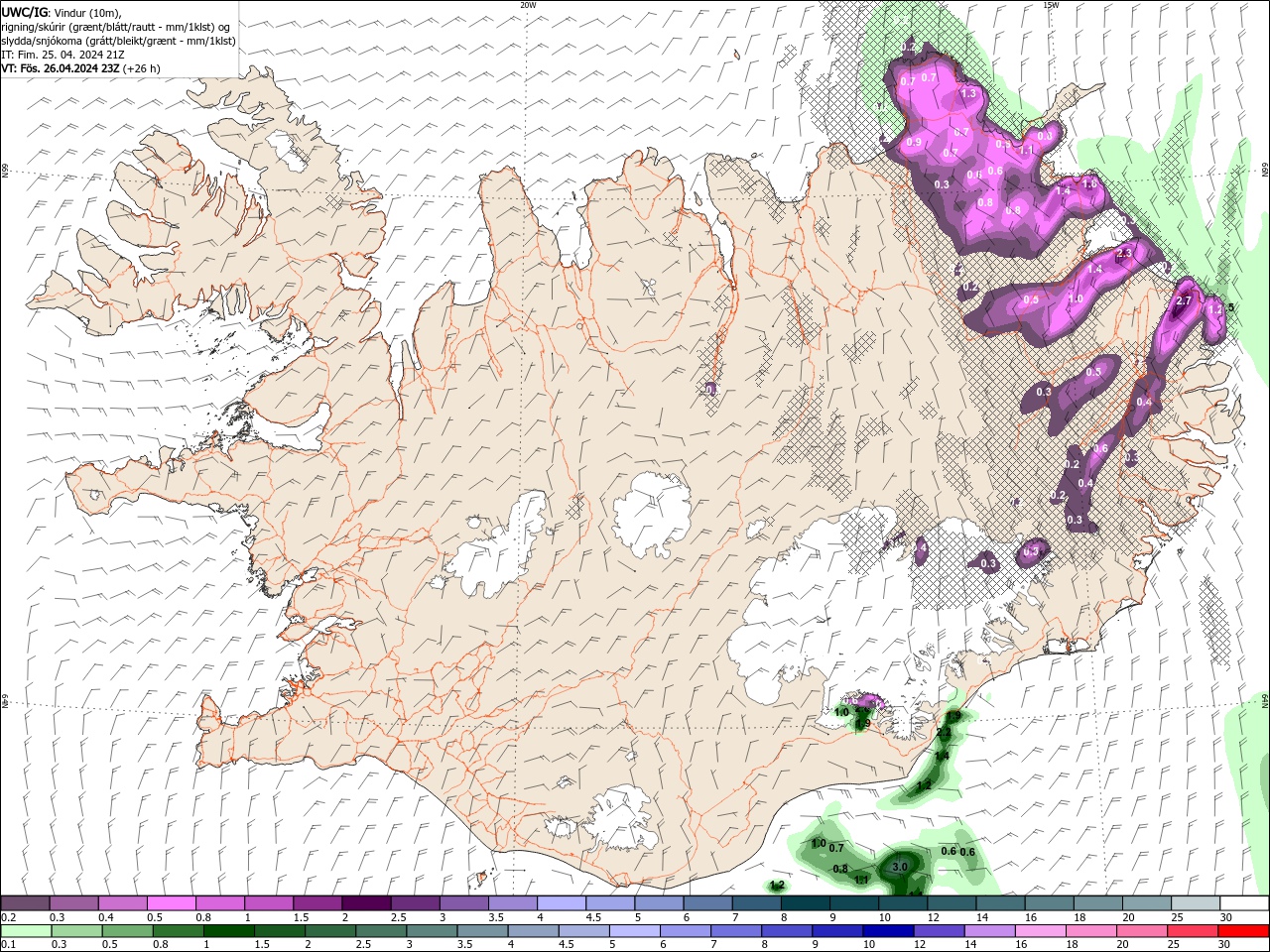The image size is (1270, 952).
Task: Click the UWC/IG title in the header
Action: [24, 12]
